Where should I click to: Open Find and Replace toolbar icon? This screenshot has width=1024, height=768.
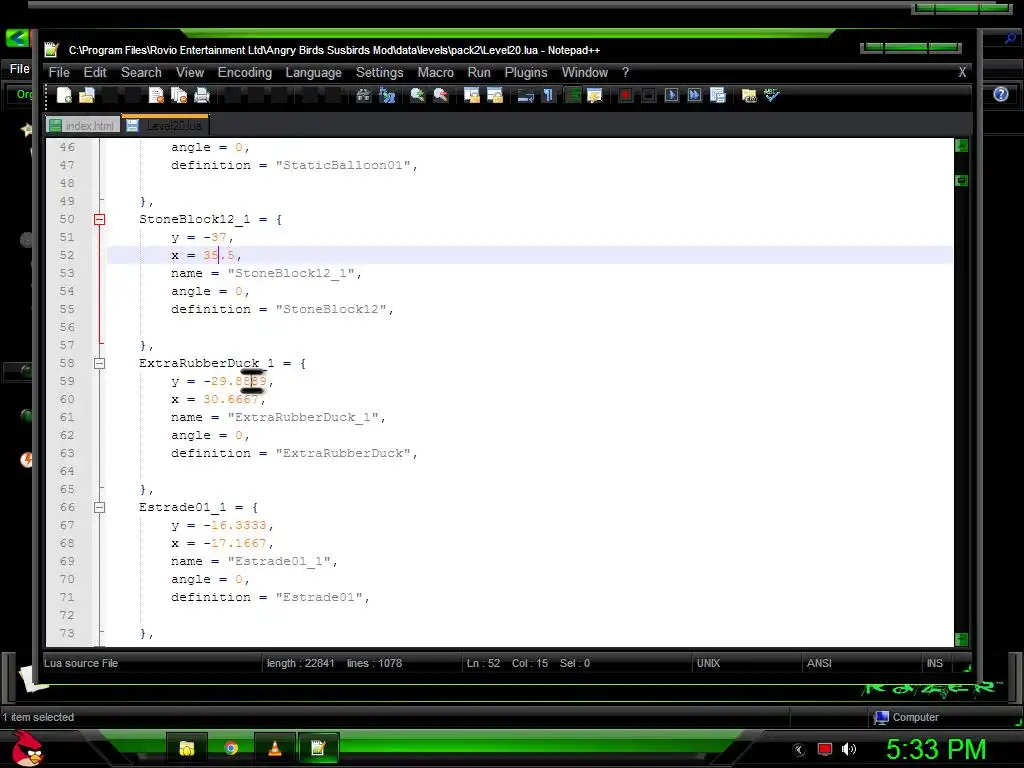point(387,95)
